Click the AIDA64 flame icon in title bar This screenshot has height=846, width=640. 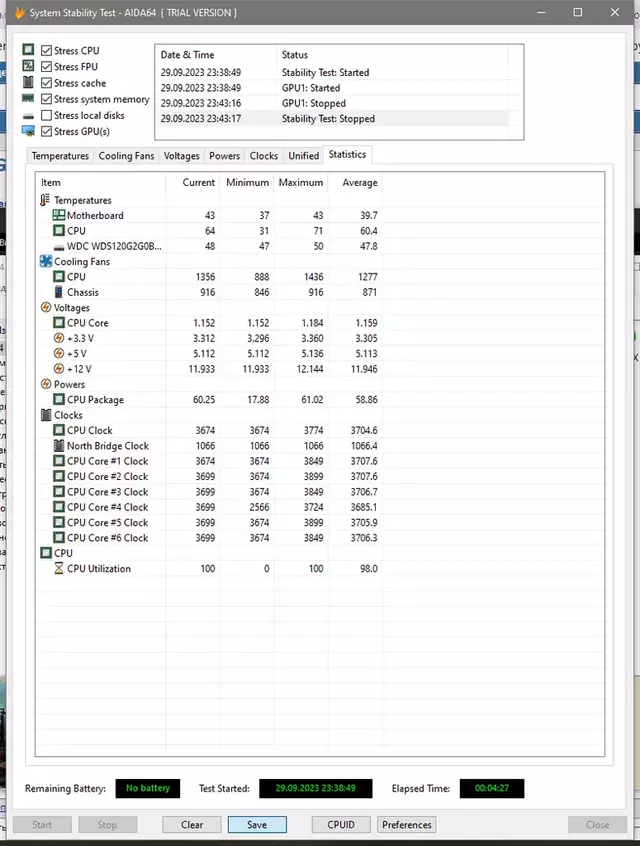pyautogui.click(x=19, y=12)
